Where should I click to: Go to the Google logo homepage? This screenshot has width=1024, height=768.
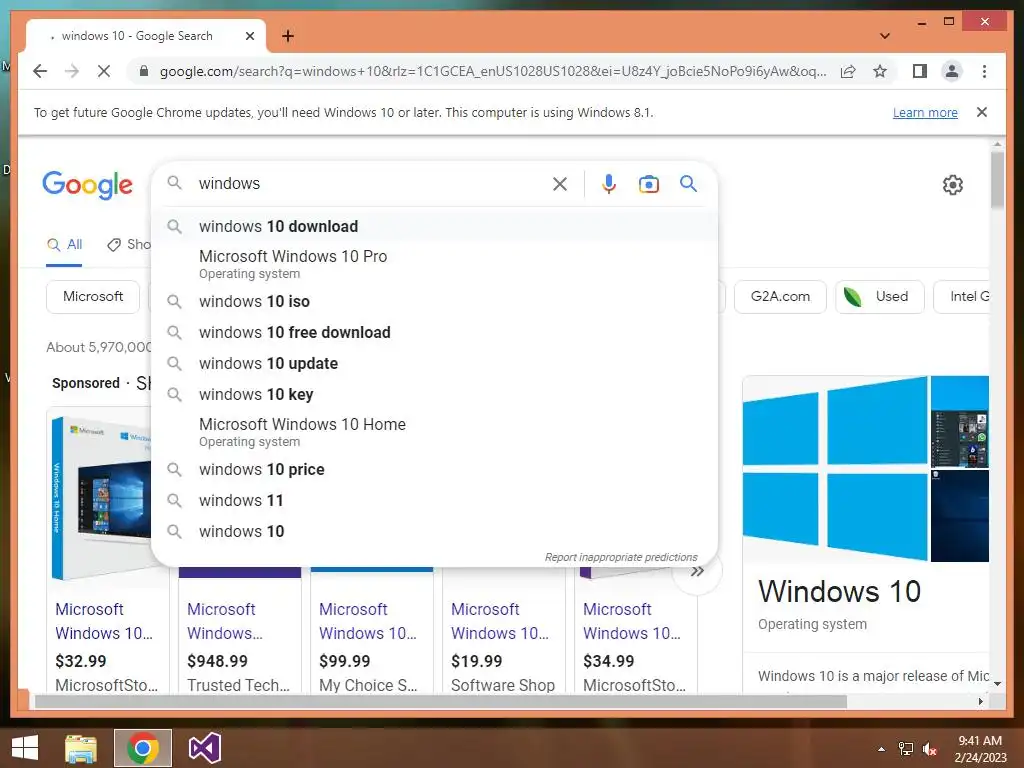click(x=88, y=185)
